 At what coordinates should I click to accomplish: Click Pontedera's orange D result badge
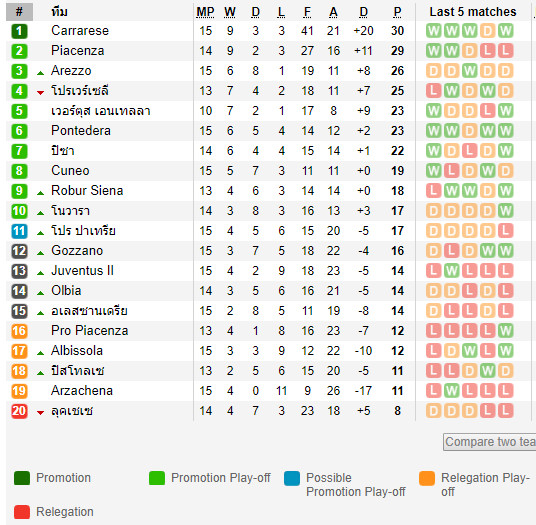pyautogui.click(x=470, y=131)
